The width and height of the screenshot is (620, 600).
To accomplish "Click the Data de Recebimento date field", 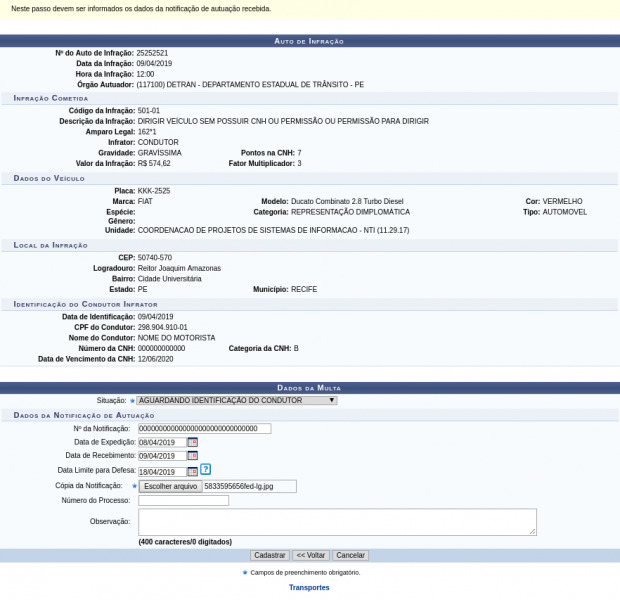I will [x=162, y=456].
